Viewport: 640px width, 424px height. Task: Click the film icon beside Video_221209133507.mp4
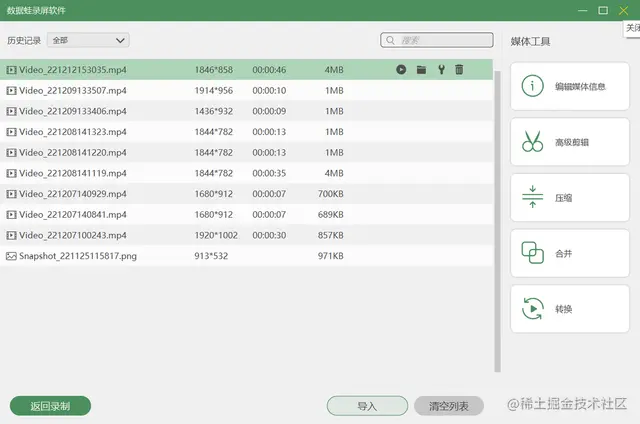(x=11, y=91)
